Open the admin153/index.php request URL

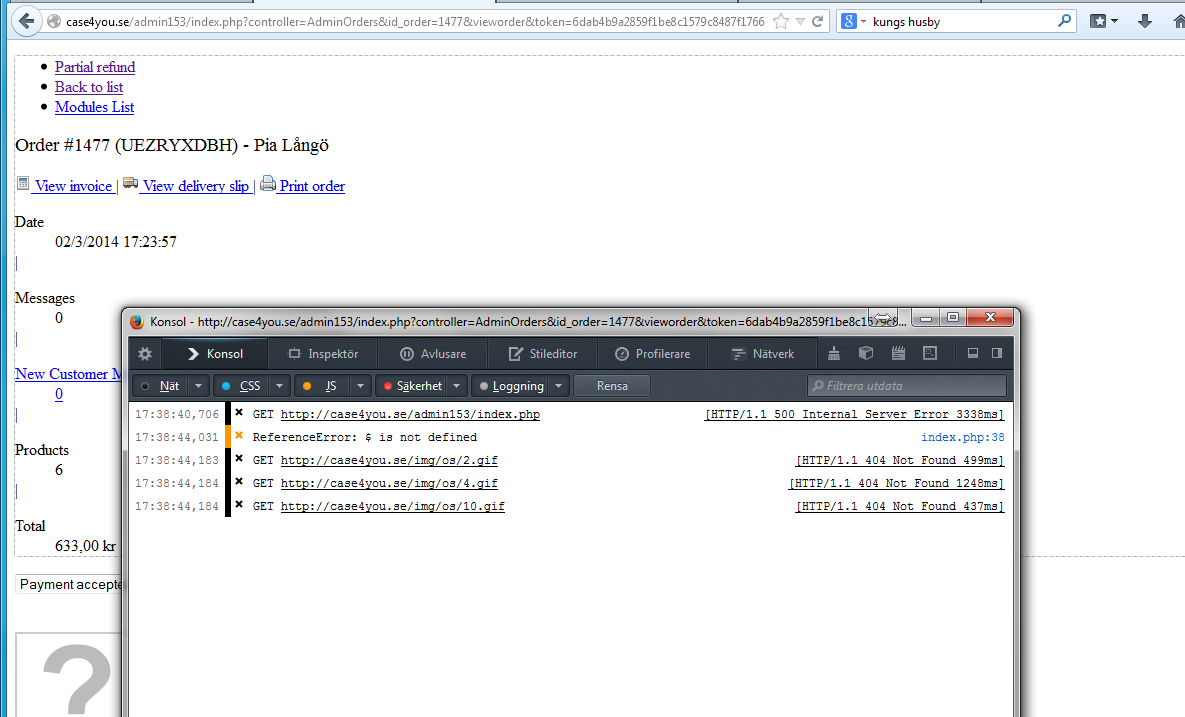point(410,414)
